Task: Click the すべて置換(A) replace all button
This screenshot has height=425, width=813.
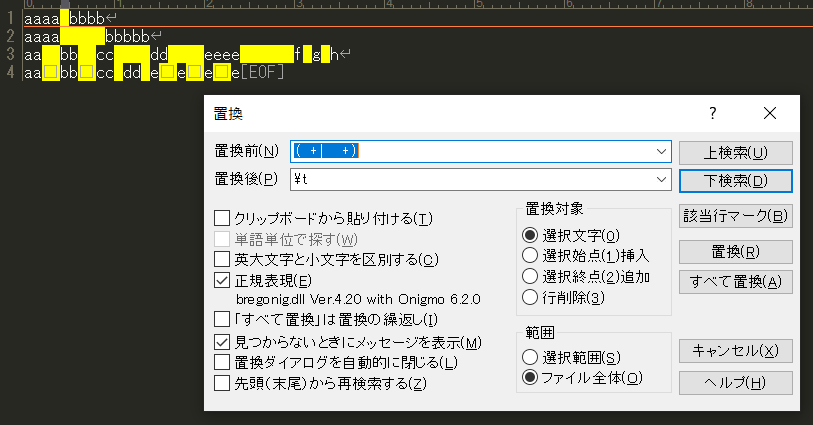Action: [736, 282]
